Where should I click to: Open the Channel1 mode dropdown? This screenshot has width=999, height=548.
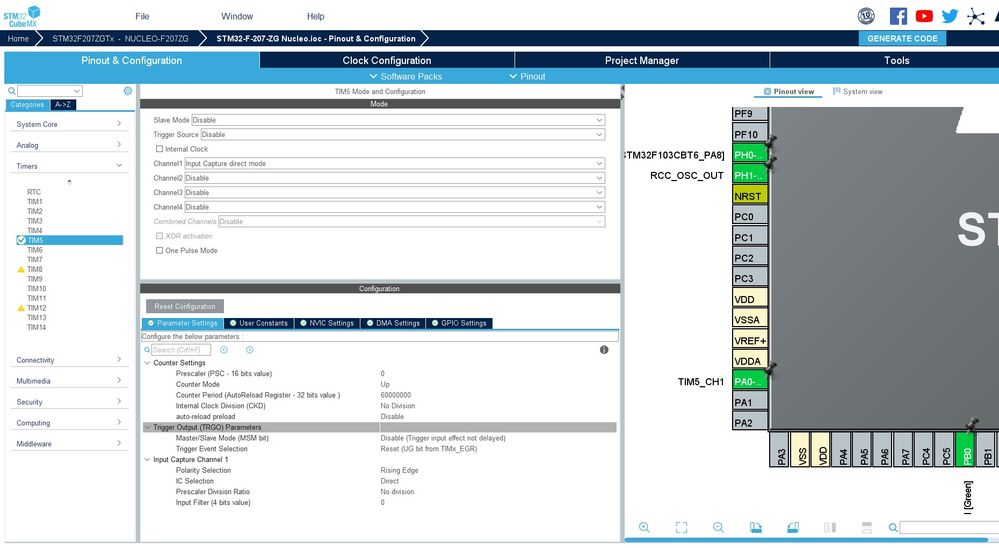click(394, 164)
